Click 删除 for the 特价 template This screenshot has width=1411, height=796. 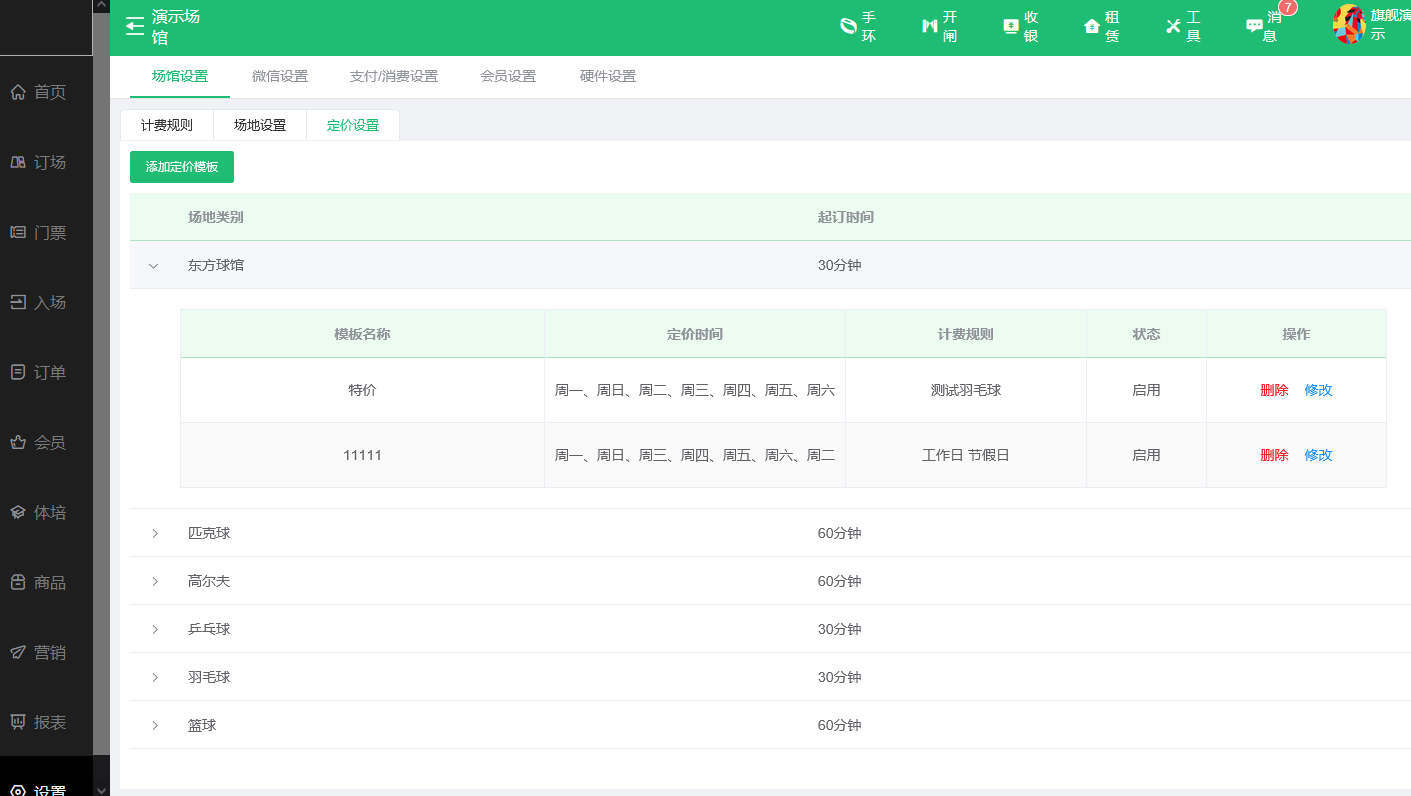[x=1274, y=391]
